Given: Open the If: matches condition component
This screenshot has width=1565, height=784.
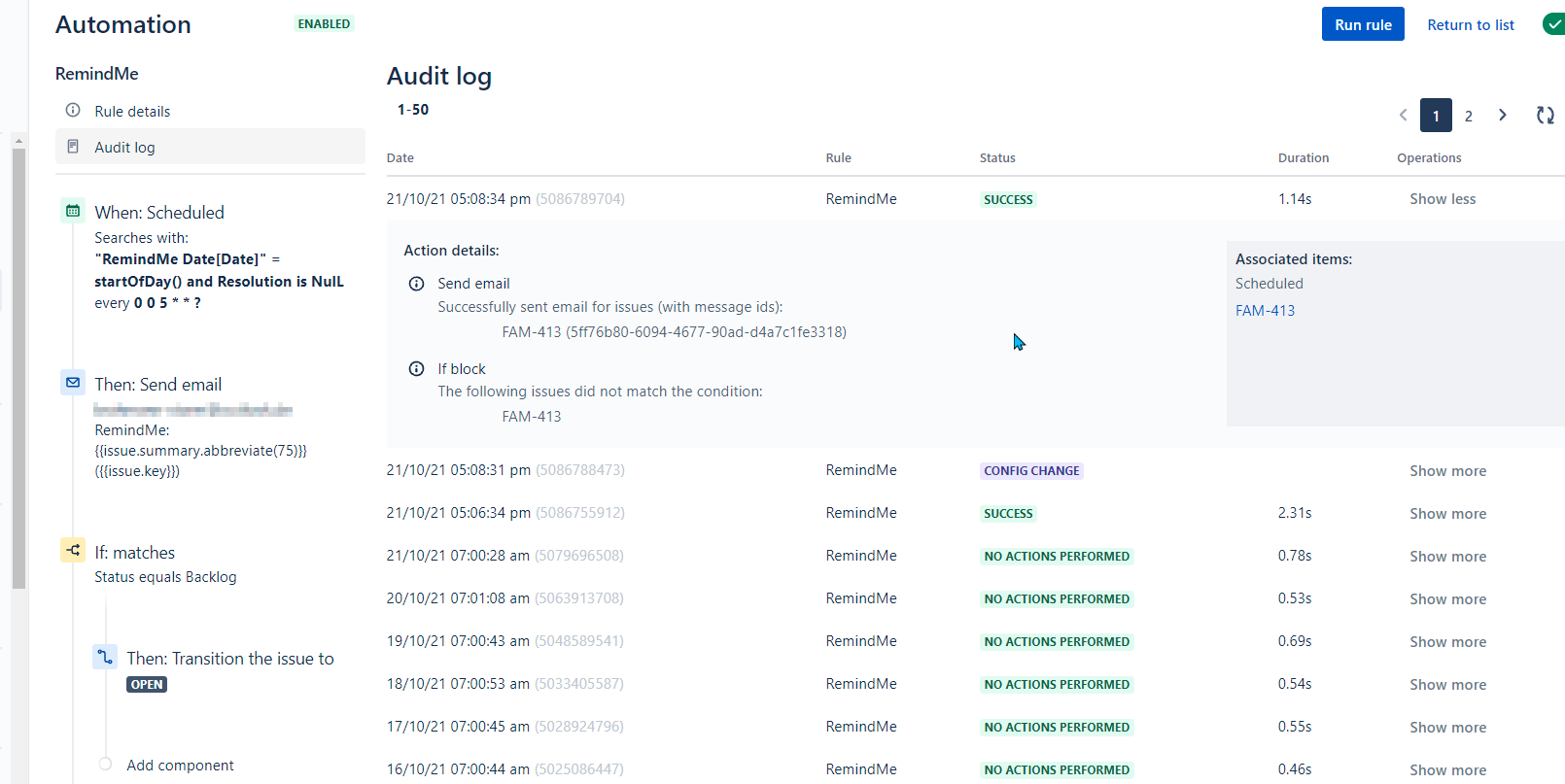Looking at the screenshot, I should coord(135,553).
